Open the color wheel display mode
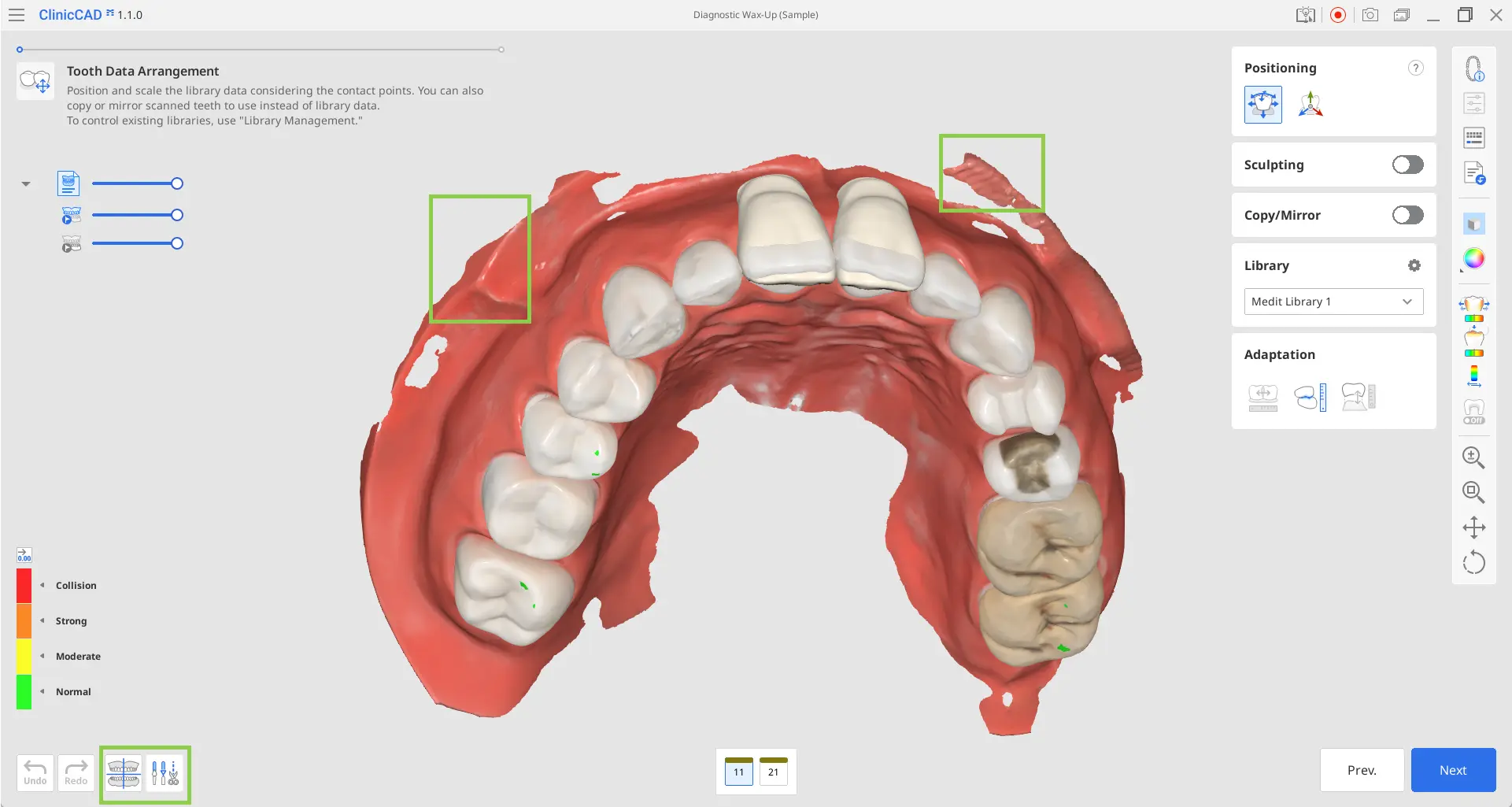Screen dimensions: 1512x807 [1474, 258]
